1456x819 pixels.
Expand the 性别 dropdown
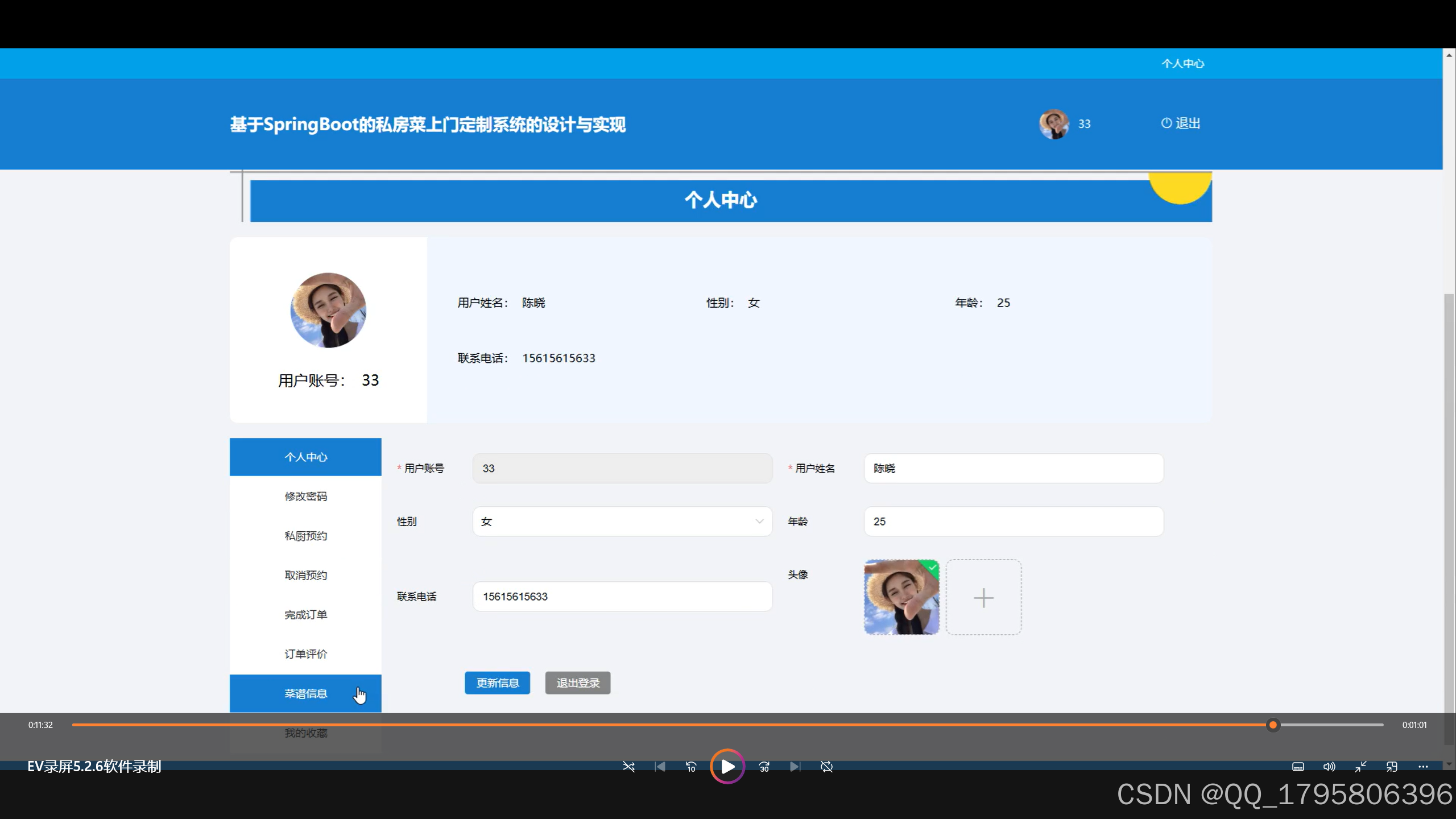pyautogui.click(x=622, y=522)
